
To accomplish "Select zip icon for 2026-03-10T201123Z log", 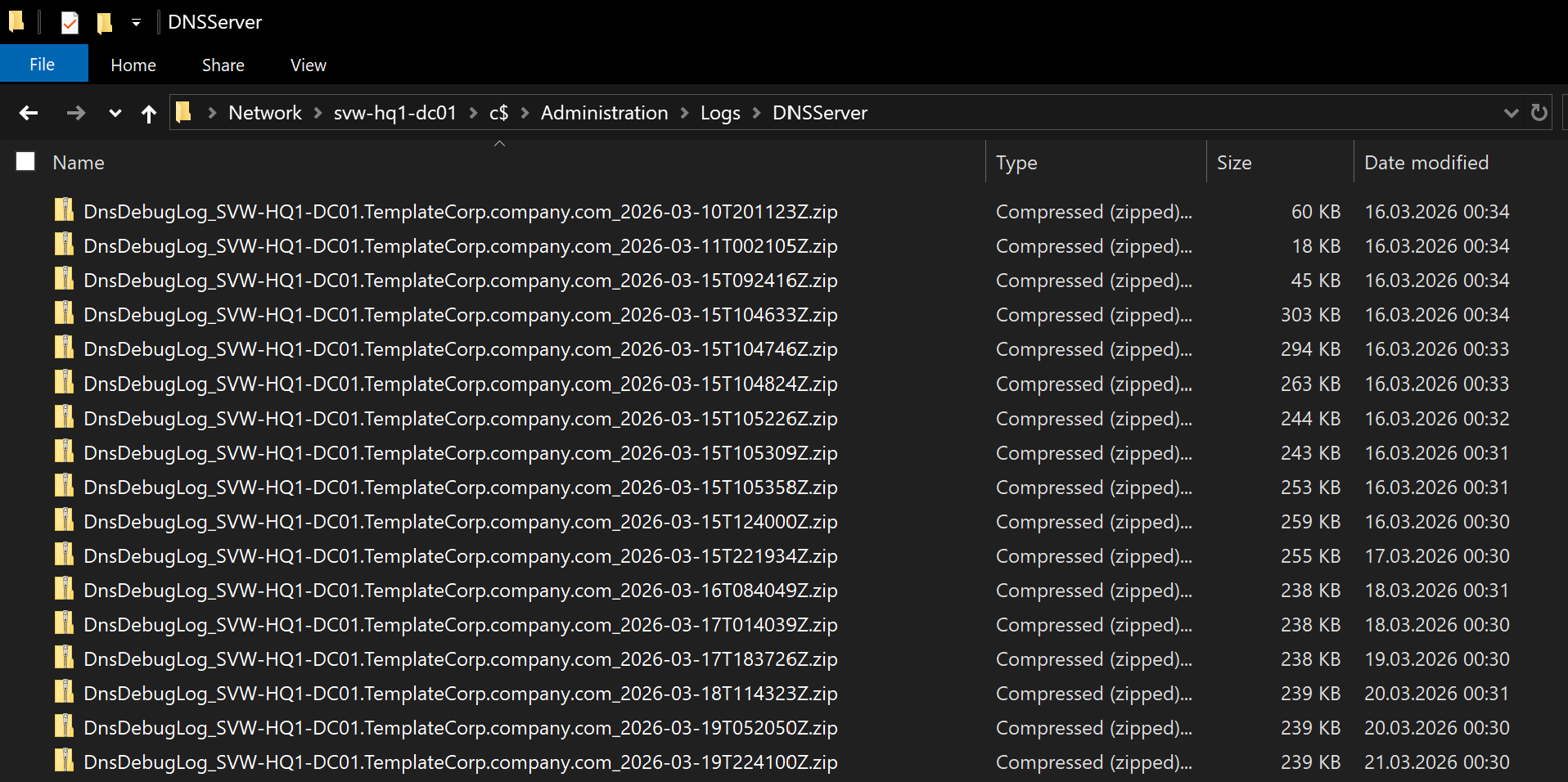I will [x=64, y=211].
